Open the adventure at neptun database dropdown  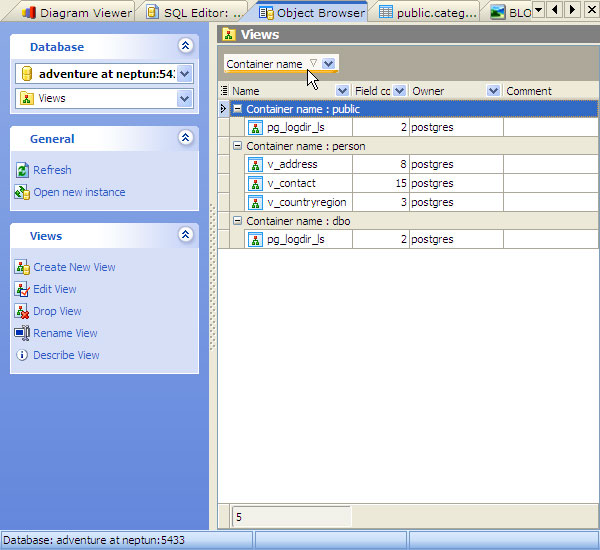(185, 73)
